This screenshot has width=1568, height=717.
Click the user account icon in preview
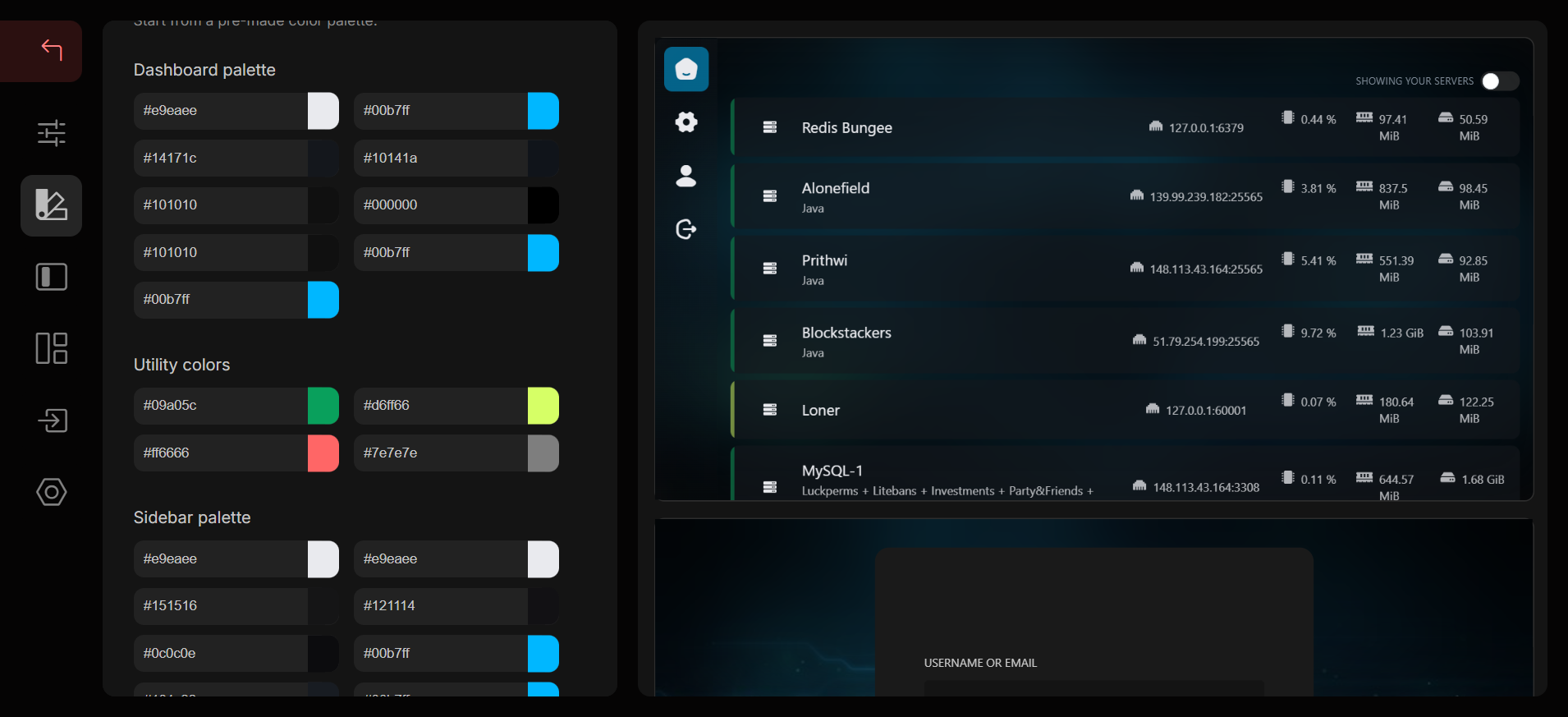click(686, 176)
